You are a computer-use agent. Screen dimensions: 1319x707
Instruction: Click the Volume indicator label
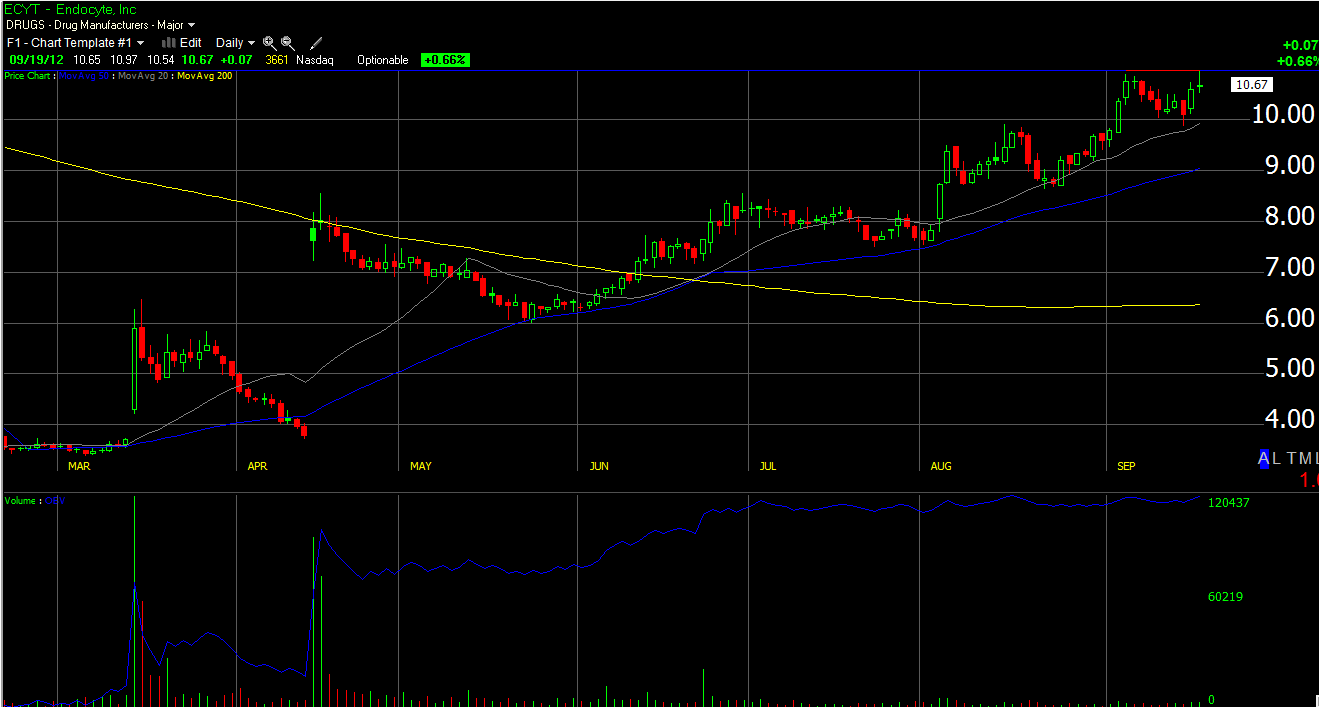pyautogui.click(x=22, y=500)
